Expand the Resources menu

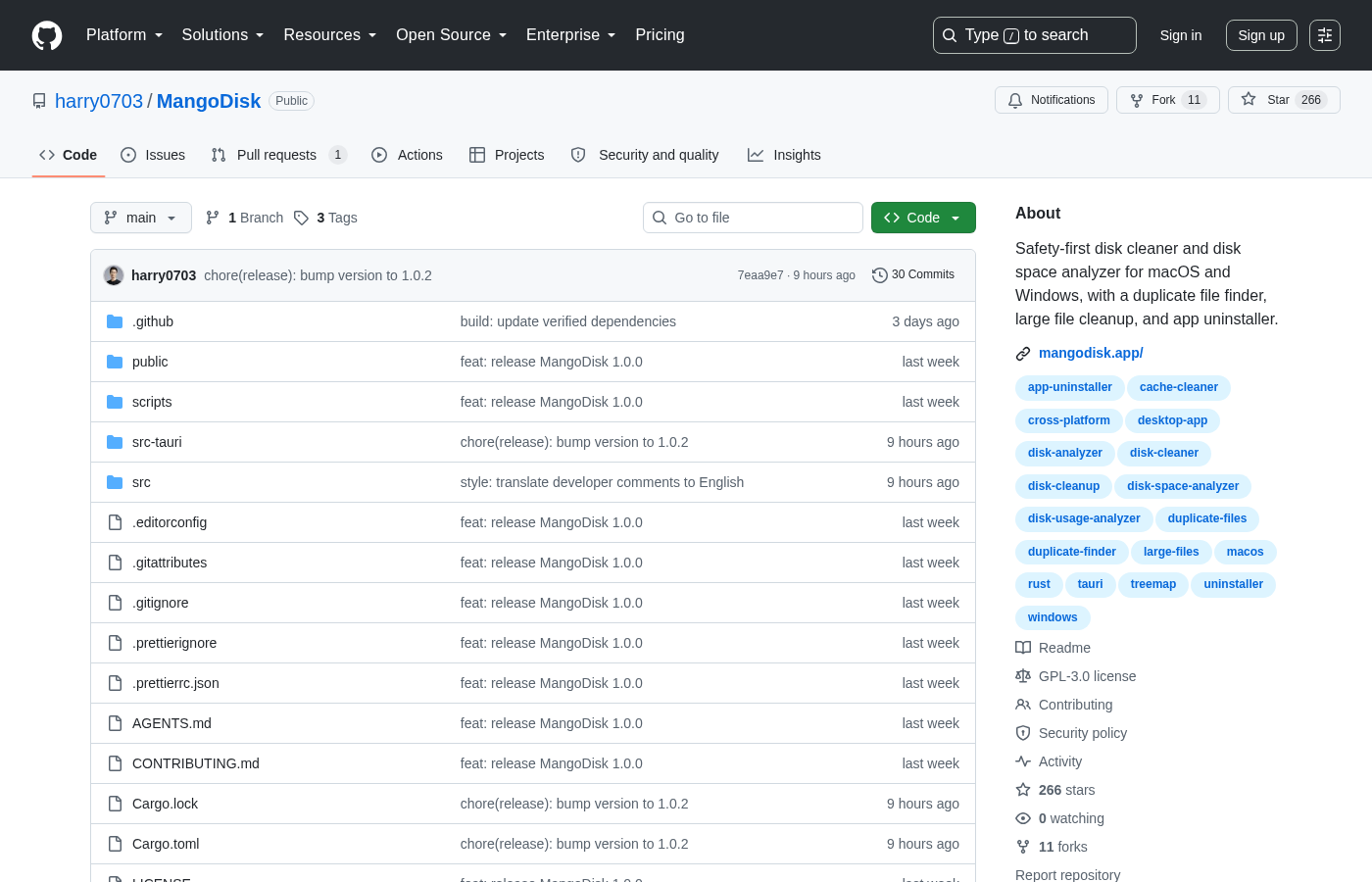(x=330, y=35)
